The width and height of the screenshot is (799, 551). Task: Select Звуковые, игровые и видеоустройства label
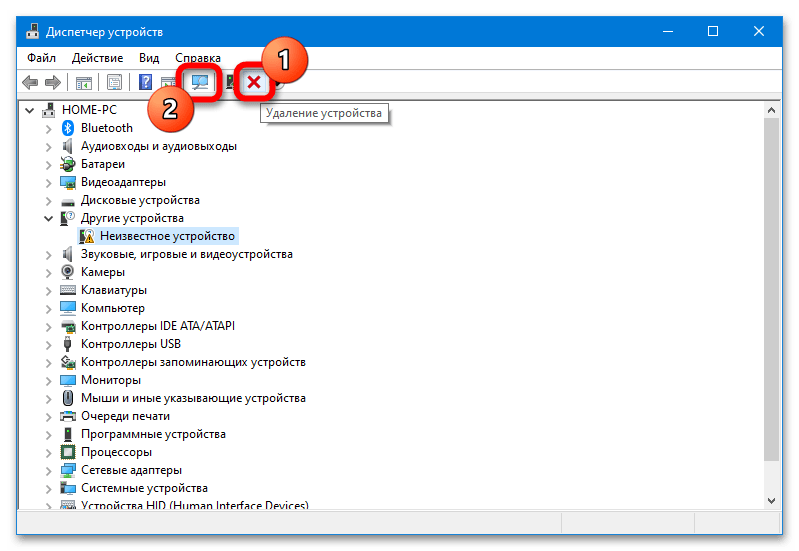click(187, 254)
